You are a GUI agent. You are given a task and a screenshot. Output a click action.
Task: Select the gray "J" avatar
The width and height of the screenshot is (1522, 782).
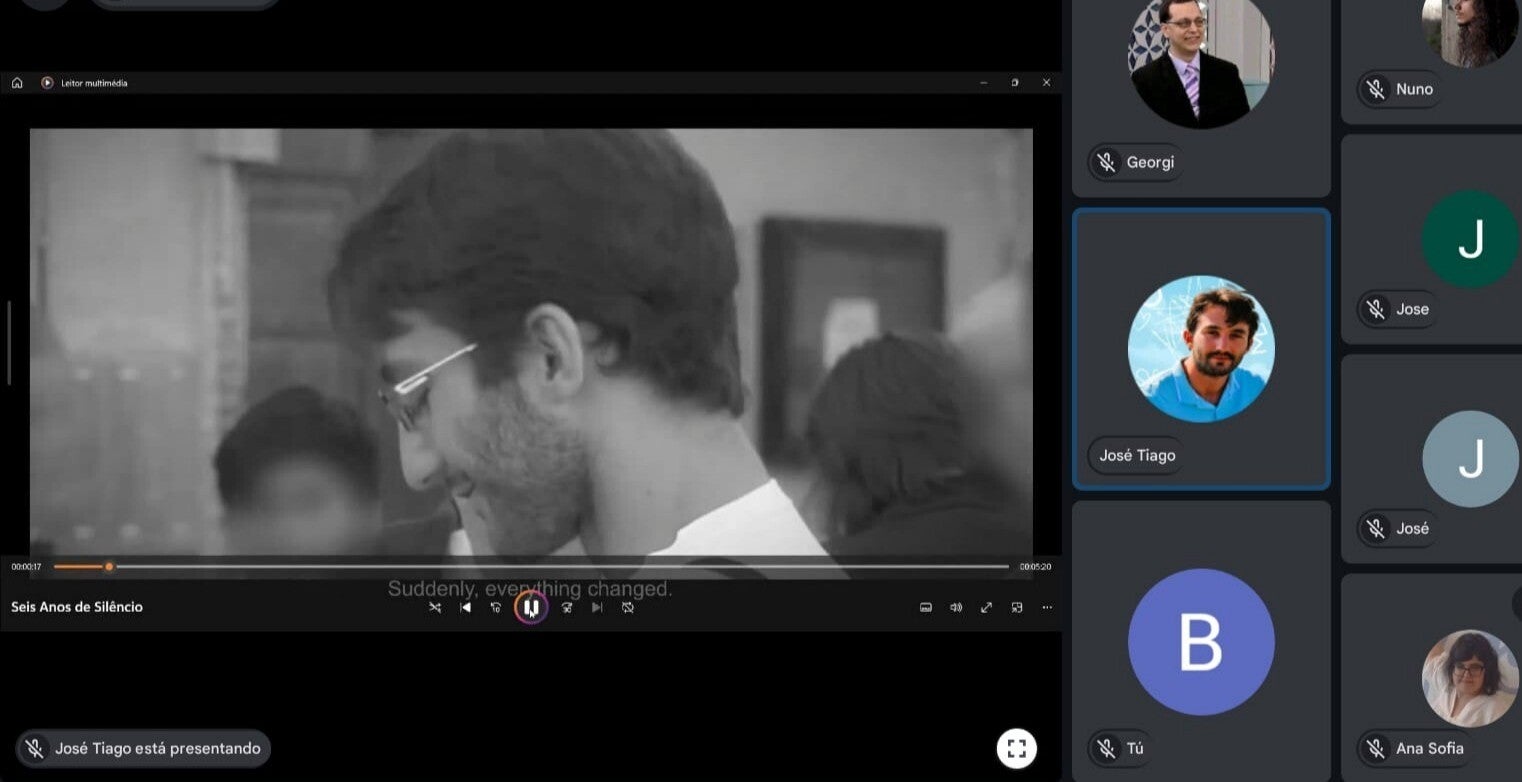(1470, 459)
